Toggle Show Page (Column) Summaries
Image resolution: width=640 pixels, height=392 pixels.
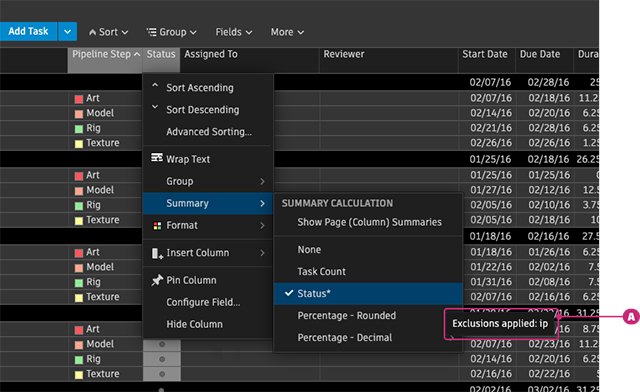click(368, 222)
